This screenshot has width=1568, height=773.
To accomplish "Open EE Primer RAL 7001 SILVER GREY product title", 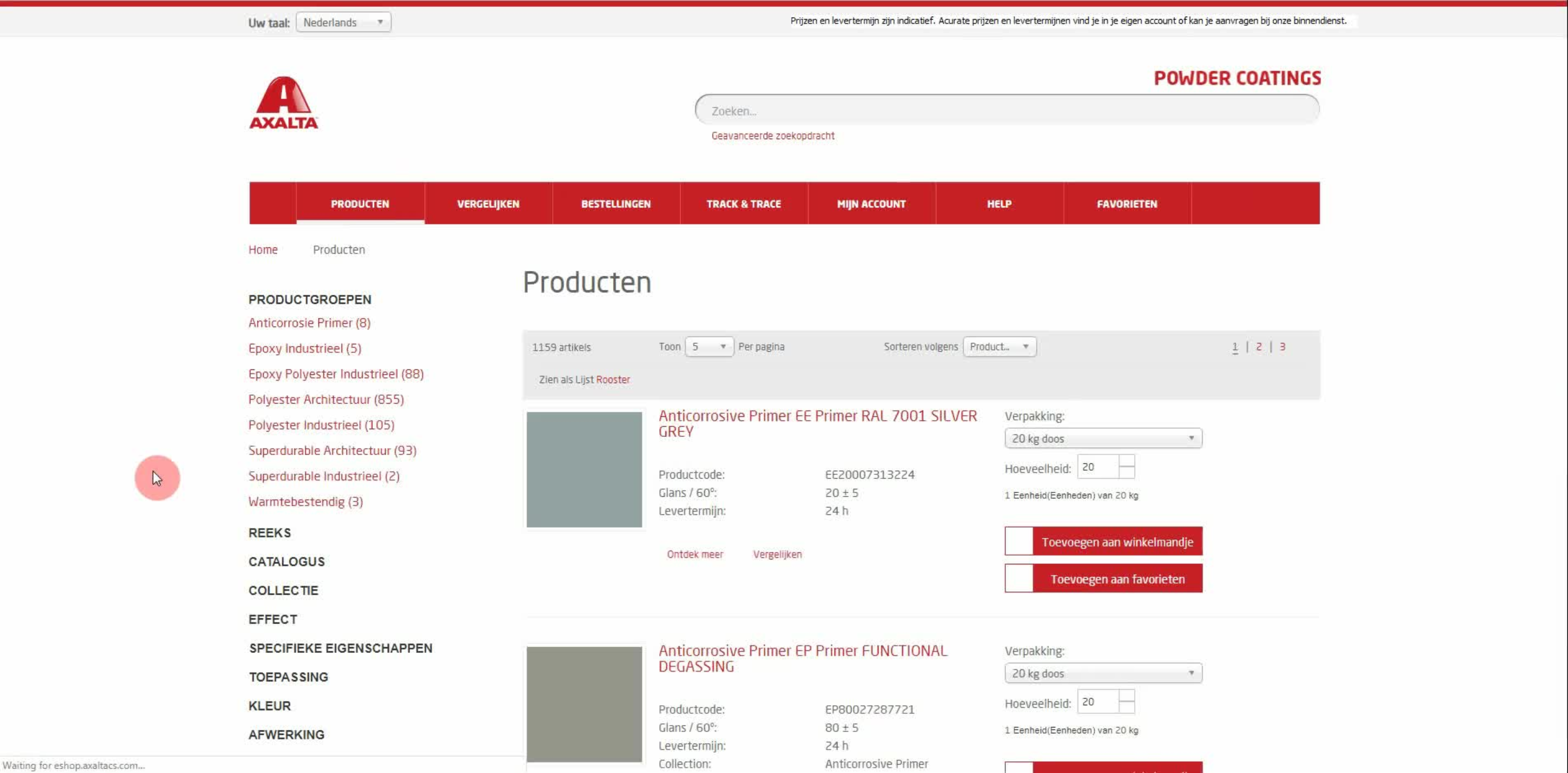I will pos(817,424).
